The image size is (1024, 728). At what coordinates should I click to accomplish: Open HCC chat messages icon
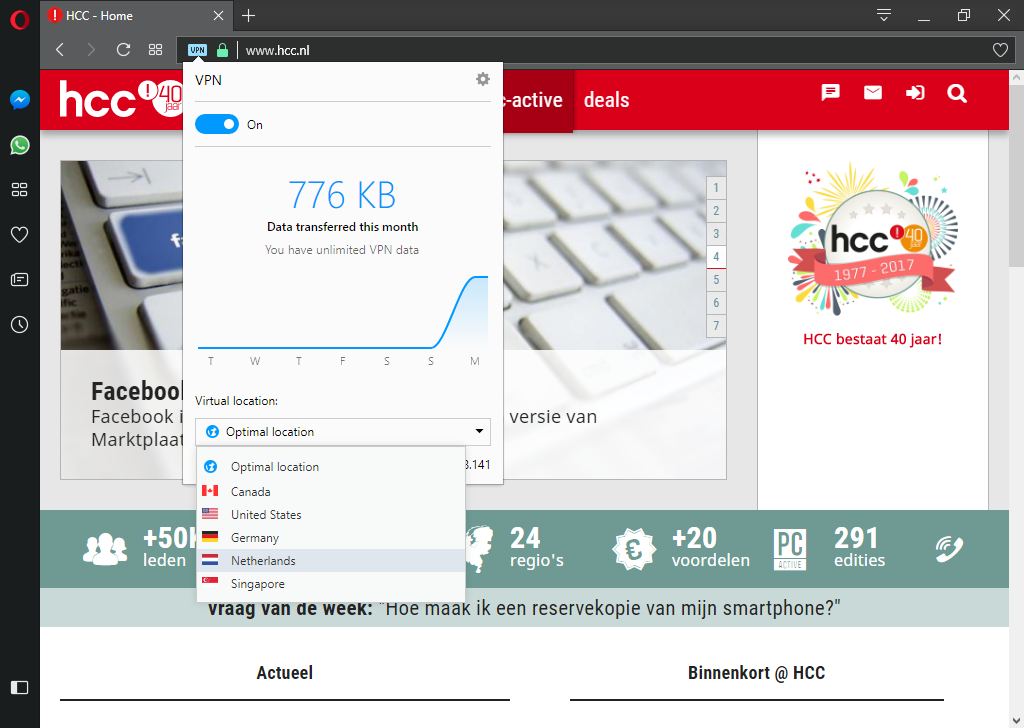pyautogui.click(x=830, y=93)
